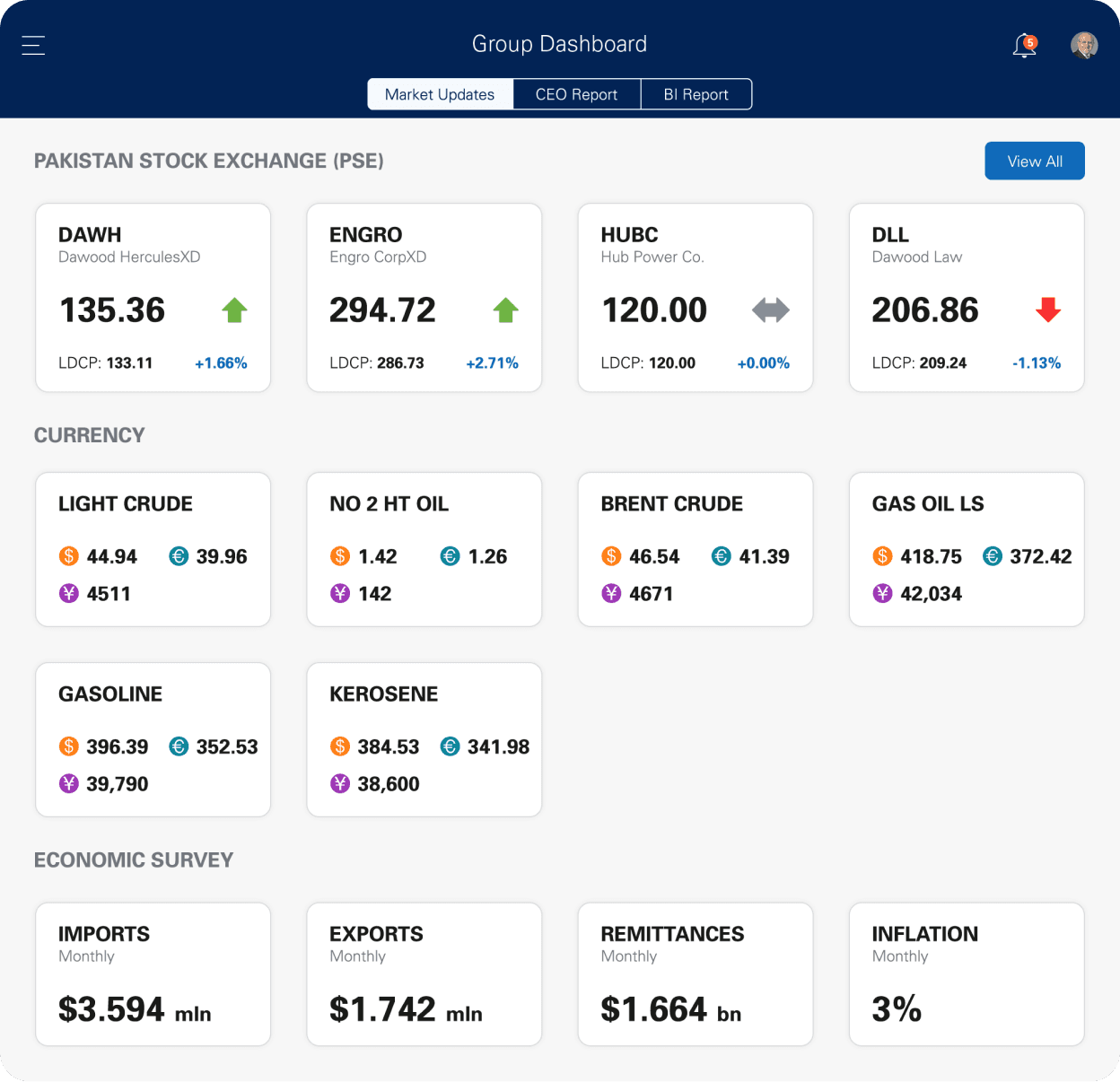The height and width of the screenshot is (1082, 1120).
Task: Select DLL price 206.86
Action: pos(925,310)
